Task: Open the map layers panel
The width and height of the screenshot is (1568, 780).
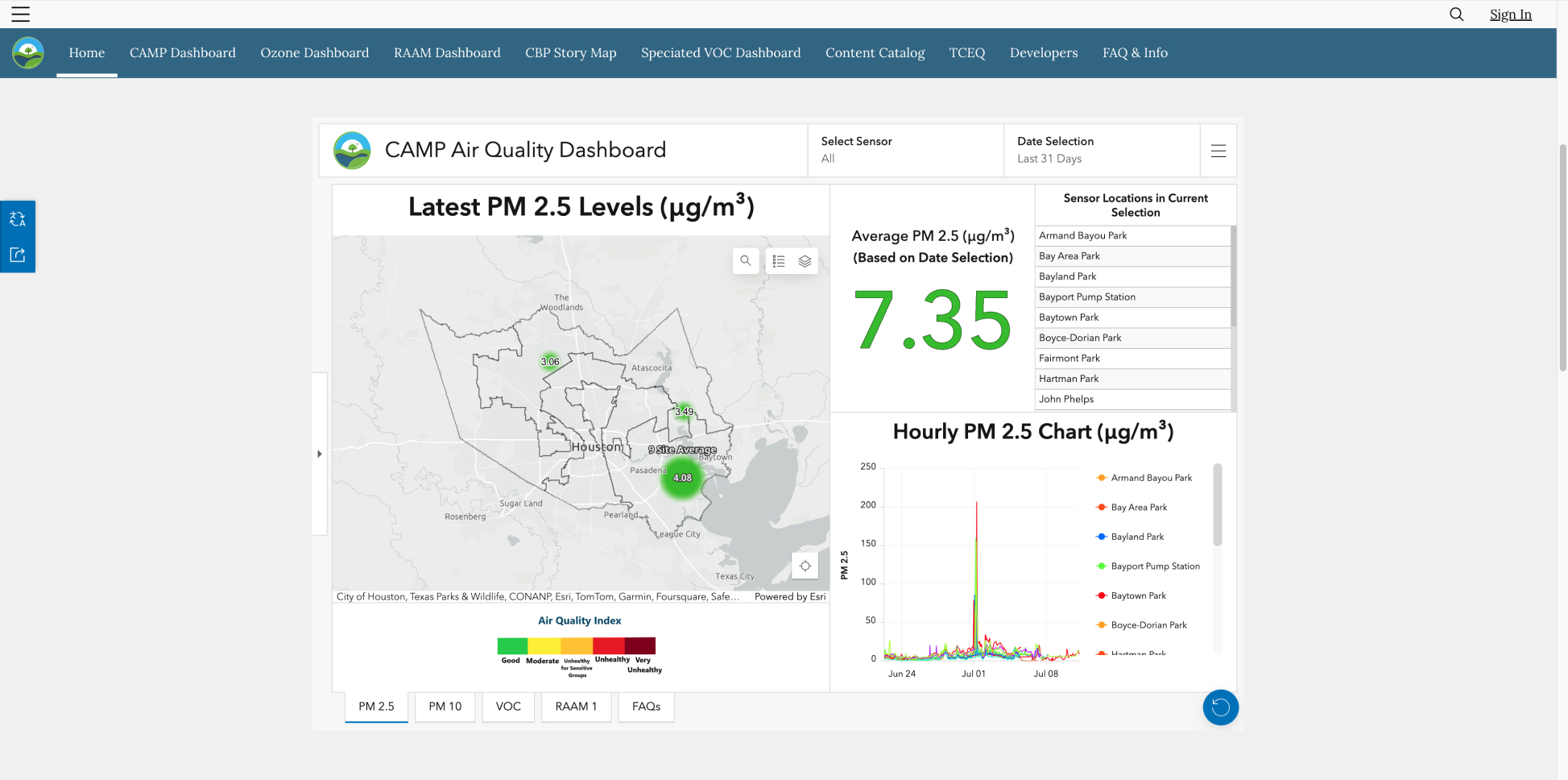Action: [x=805, y=260]
